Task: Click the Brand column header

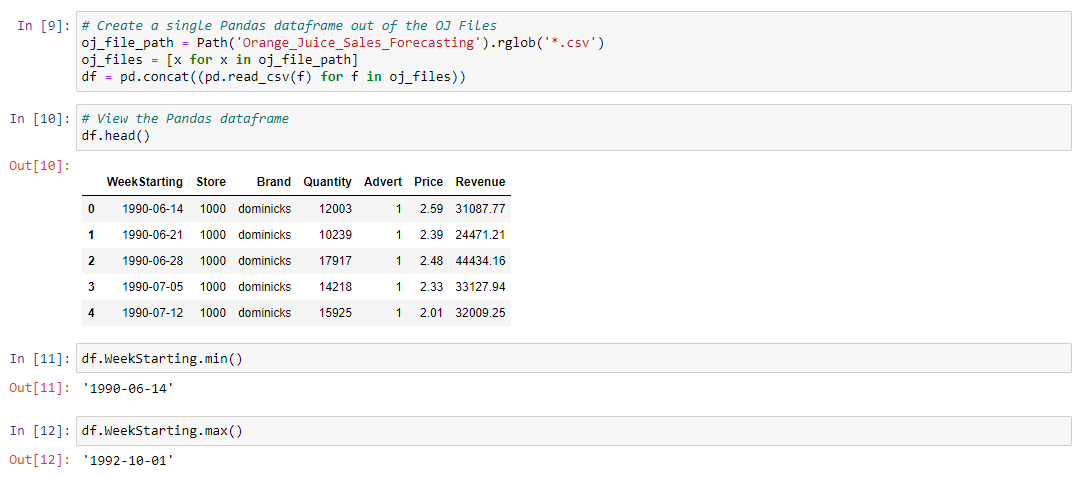Action: click(274, 182)
